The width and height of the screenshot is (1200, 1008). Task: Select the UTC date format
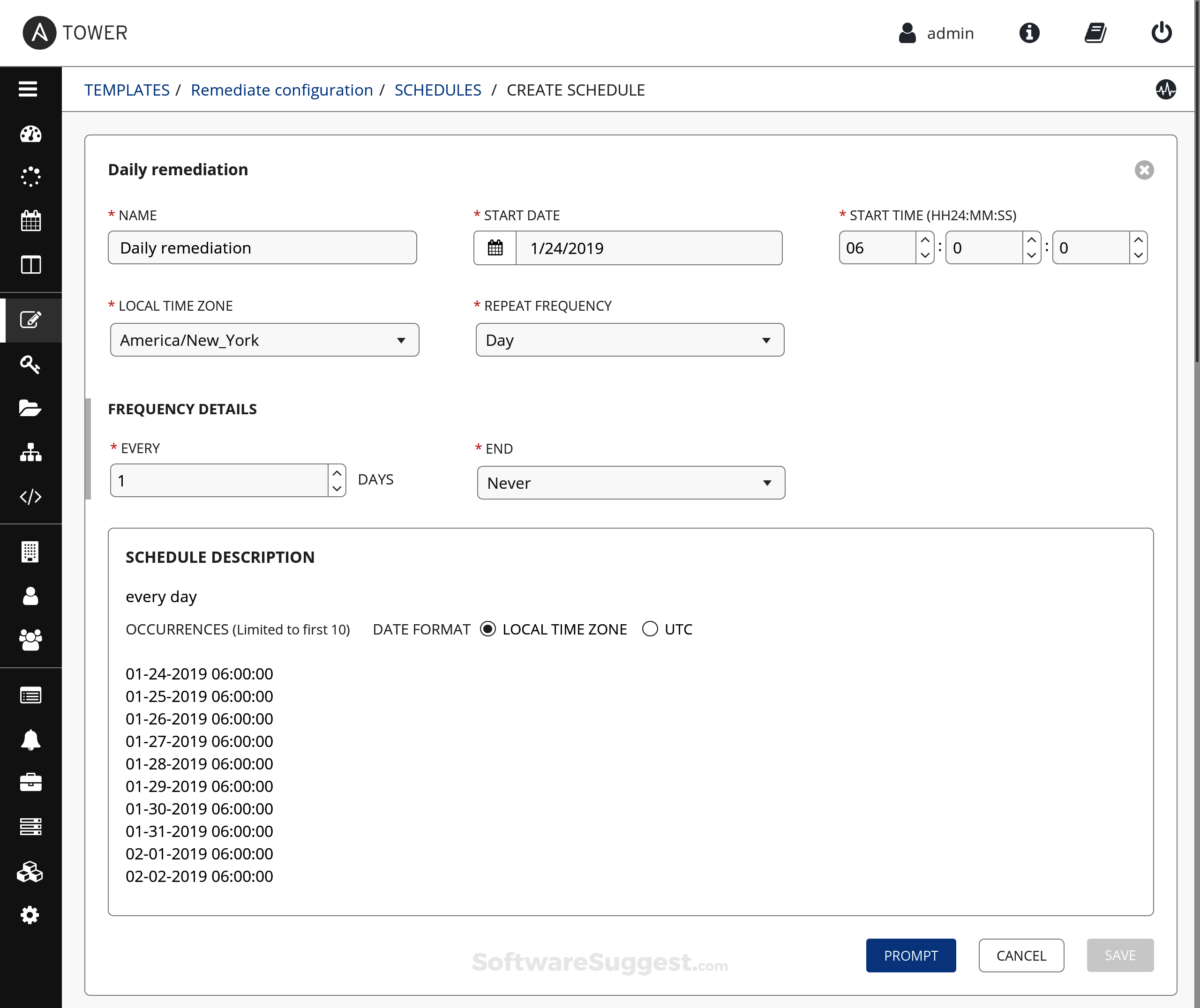pos(650,628)
